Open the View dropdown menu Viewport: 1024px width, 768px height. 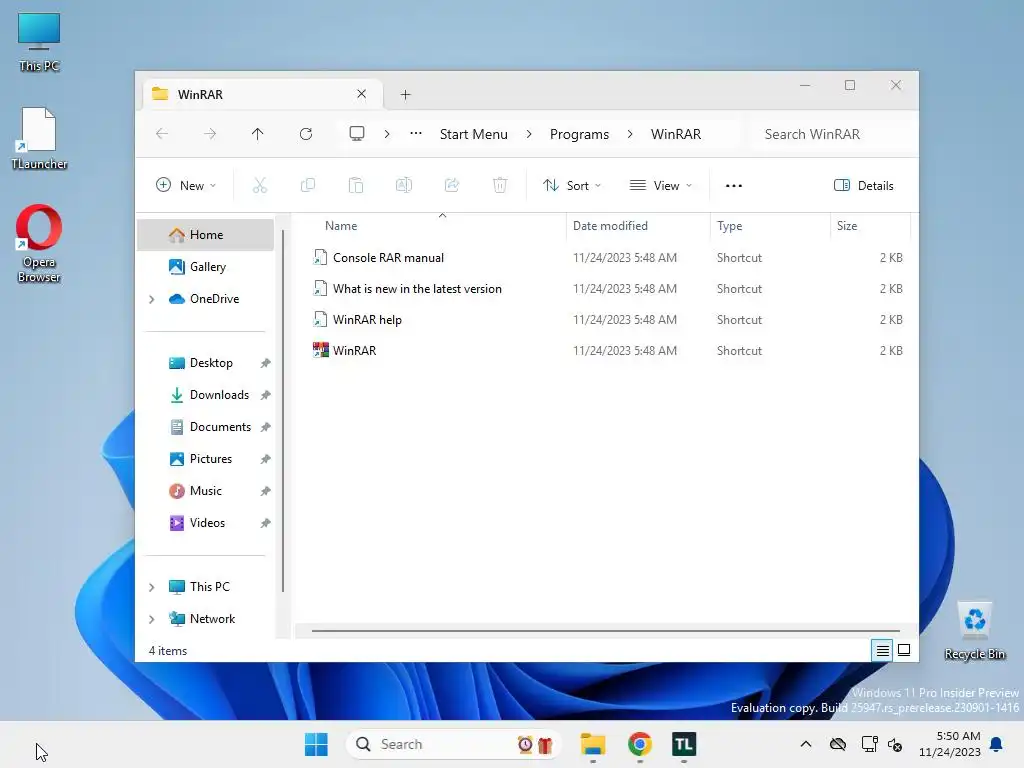(x=660, y=185)
